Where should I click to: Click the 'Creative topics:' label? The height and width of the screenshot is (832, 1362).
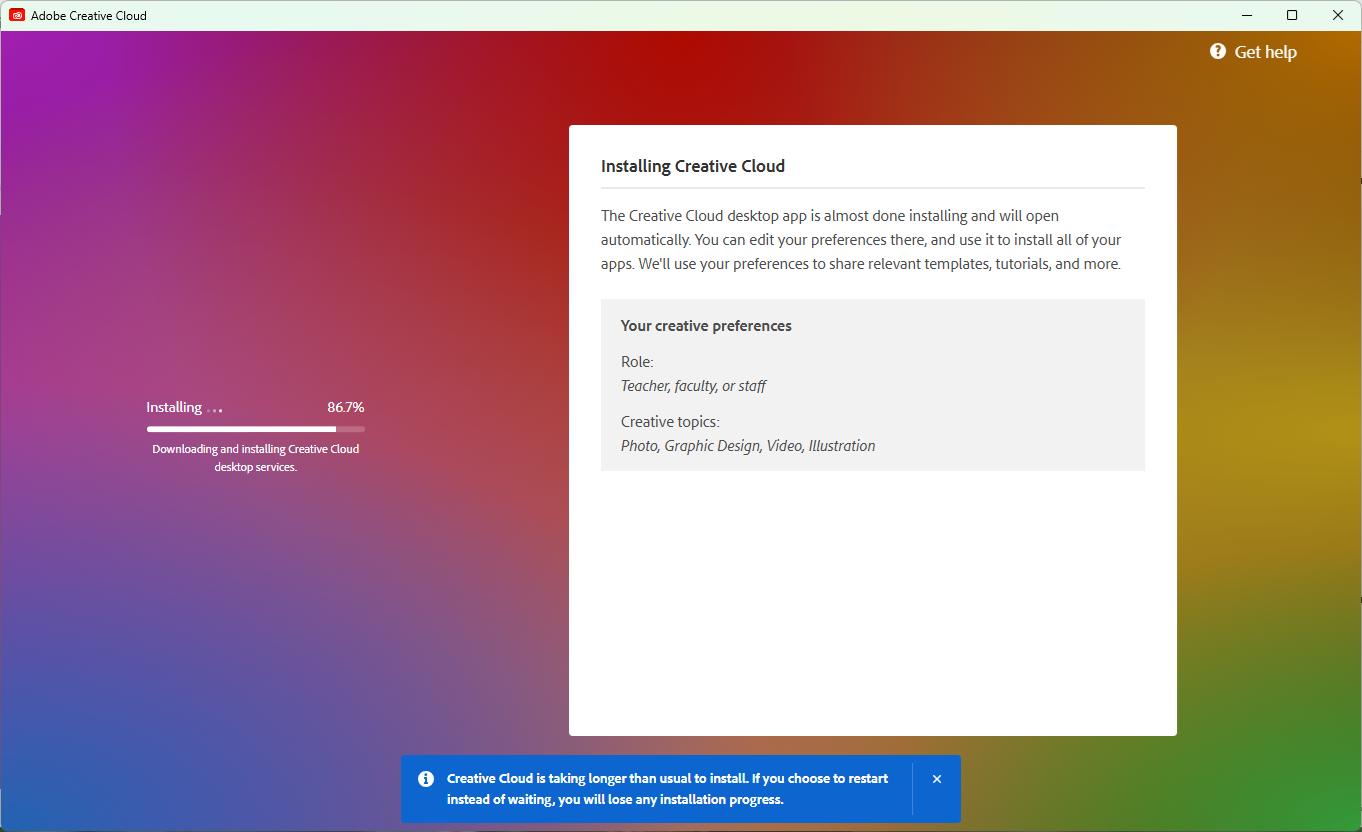coord(670,422)
